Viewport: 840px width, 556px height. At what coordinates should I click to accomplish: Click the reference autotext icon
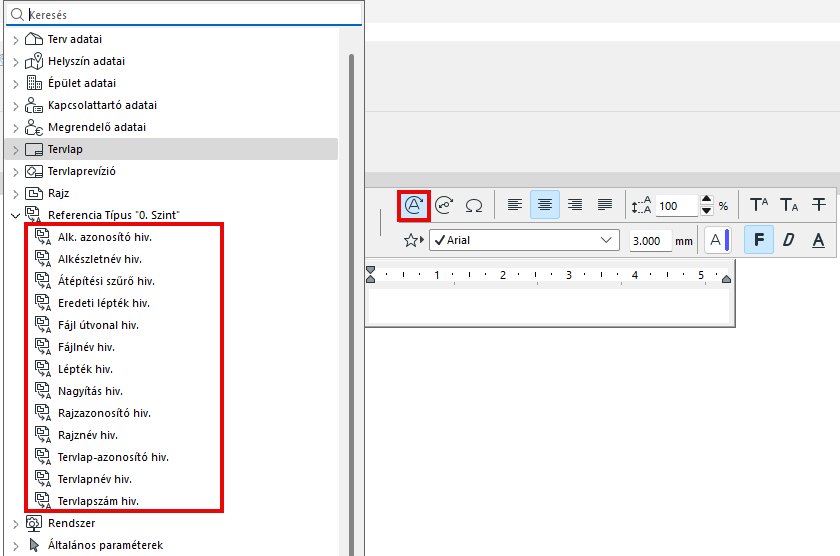pos(444,205)
